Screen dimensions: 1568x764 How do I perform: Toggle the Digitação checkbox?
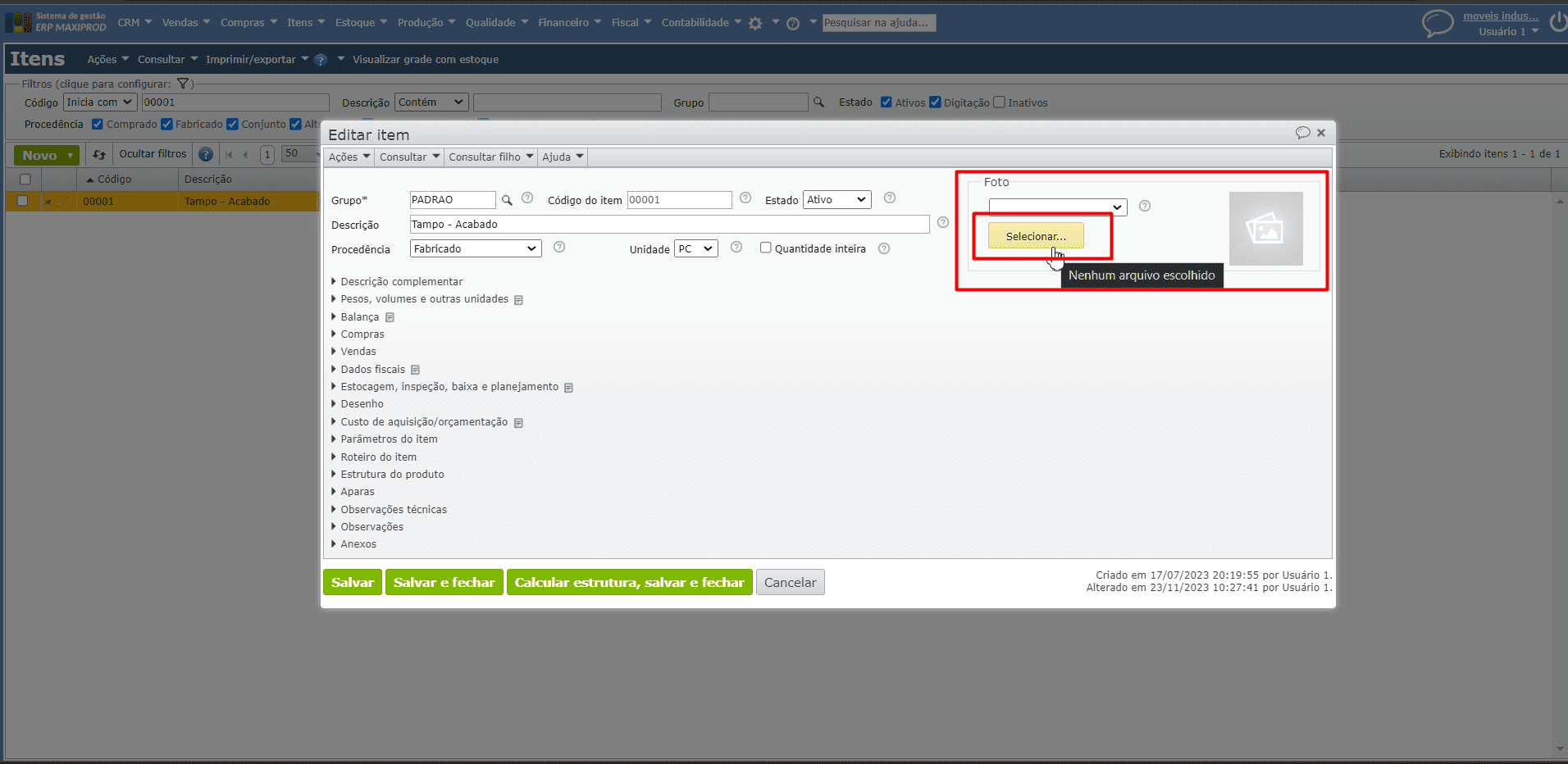pos(935,102)
